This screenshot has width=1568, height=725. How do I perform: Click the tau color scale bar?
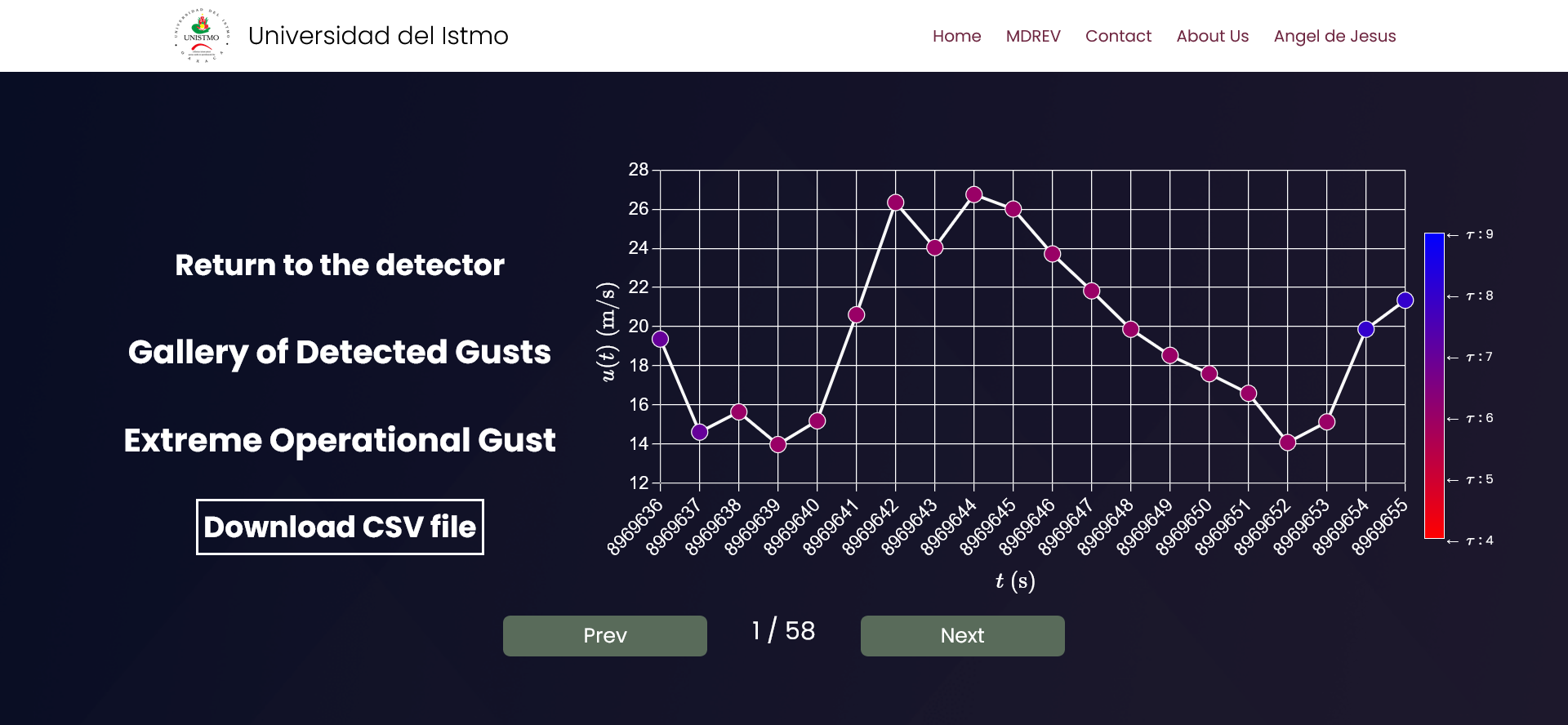pos(1434,385)
